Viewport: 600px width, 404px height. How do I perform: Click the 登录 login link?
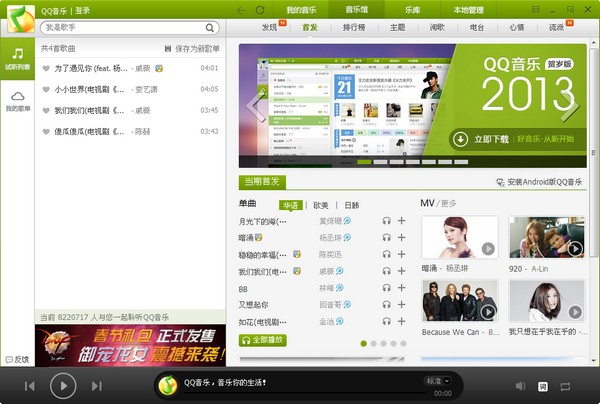pyautogui.click(x=82, y=10)
